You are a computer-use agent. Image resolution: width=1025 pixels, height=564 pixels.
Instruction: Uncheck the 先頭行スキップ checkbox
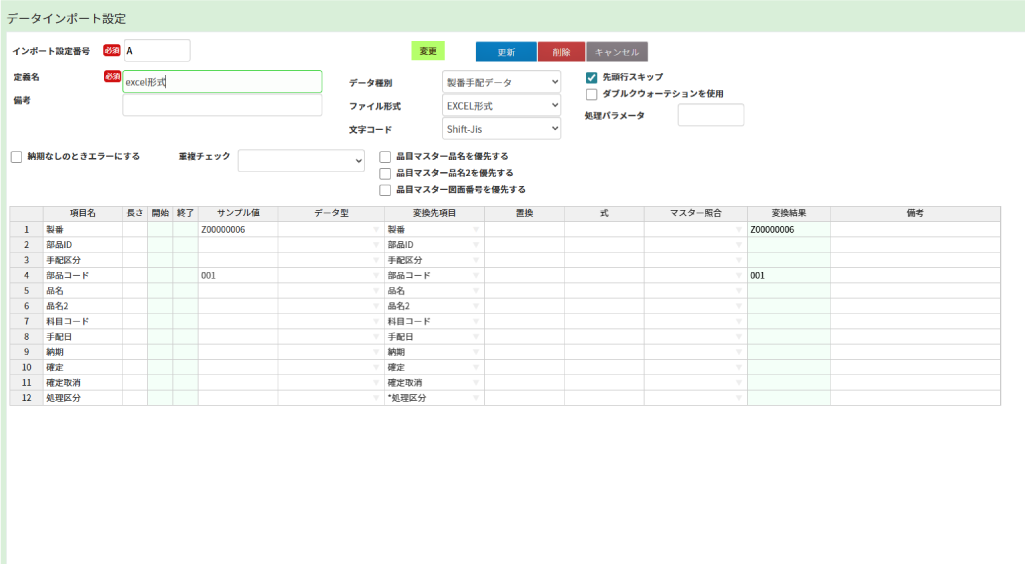(592, 77)
